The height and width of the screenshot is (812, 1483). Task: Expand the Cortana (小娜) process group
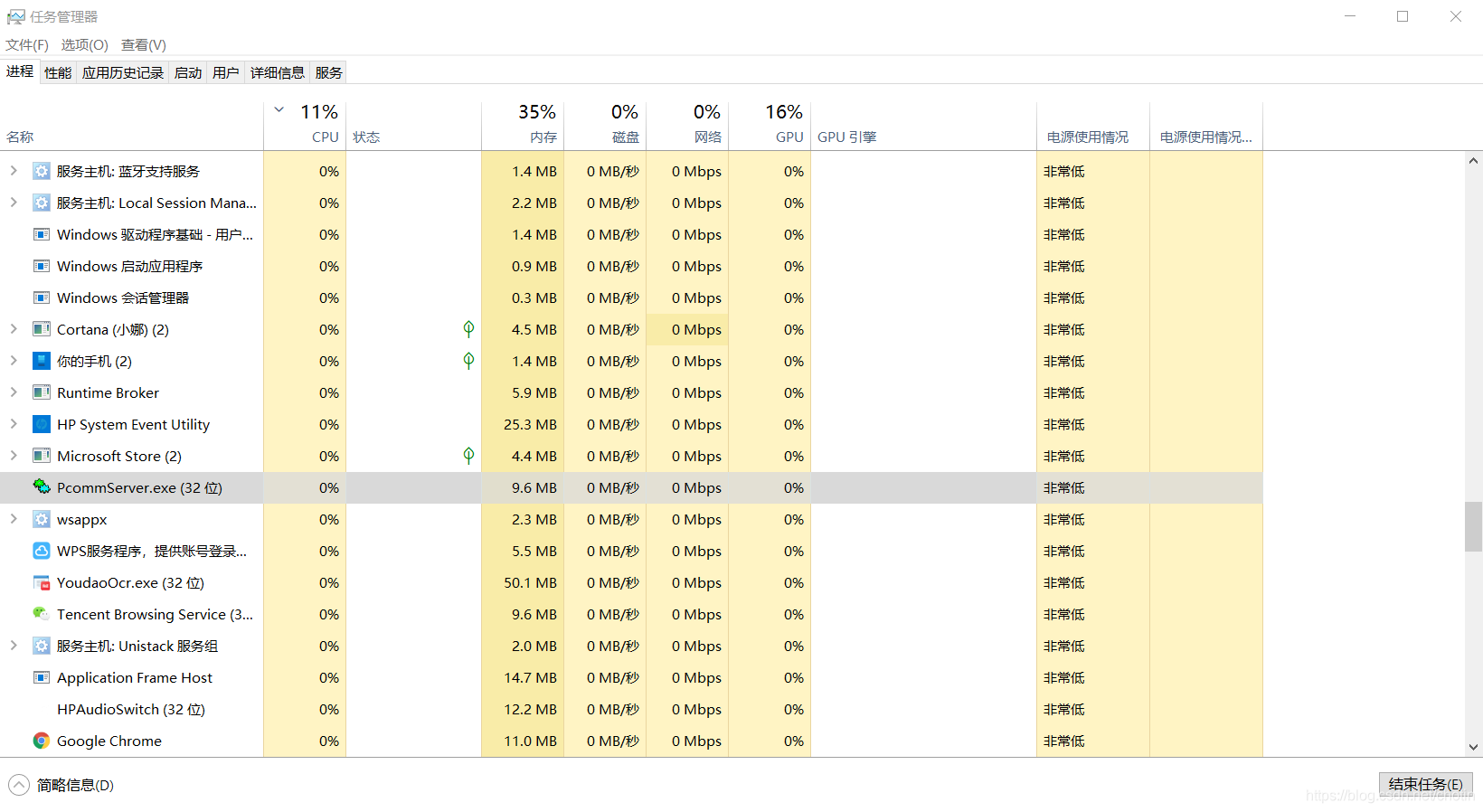(x=14, y=328)
